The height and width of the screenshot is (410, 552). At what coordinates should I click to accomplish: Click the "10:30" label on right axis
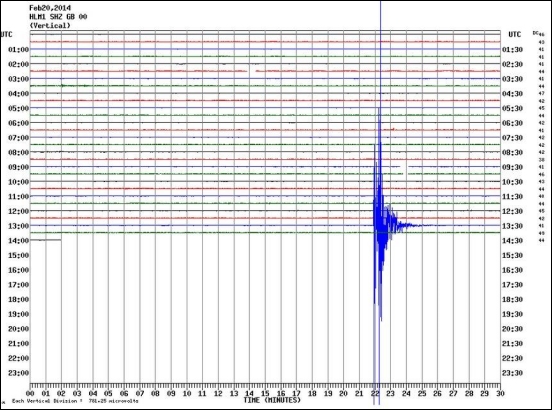pos(512,182)
